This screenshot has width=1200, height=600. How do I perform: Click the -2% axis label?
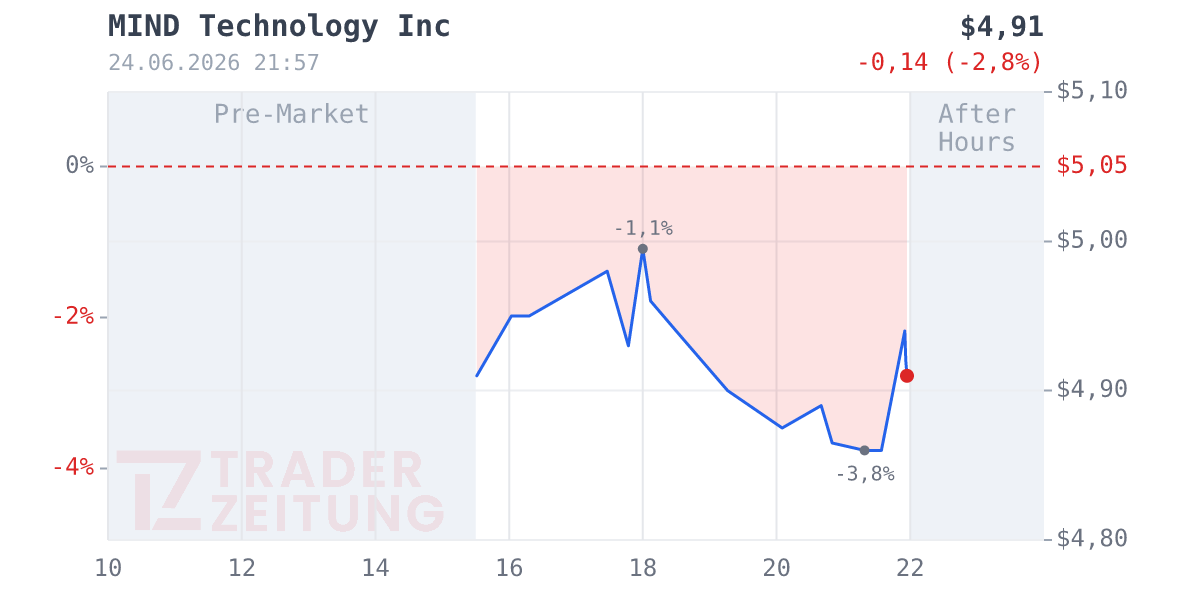point(73,316)
